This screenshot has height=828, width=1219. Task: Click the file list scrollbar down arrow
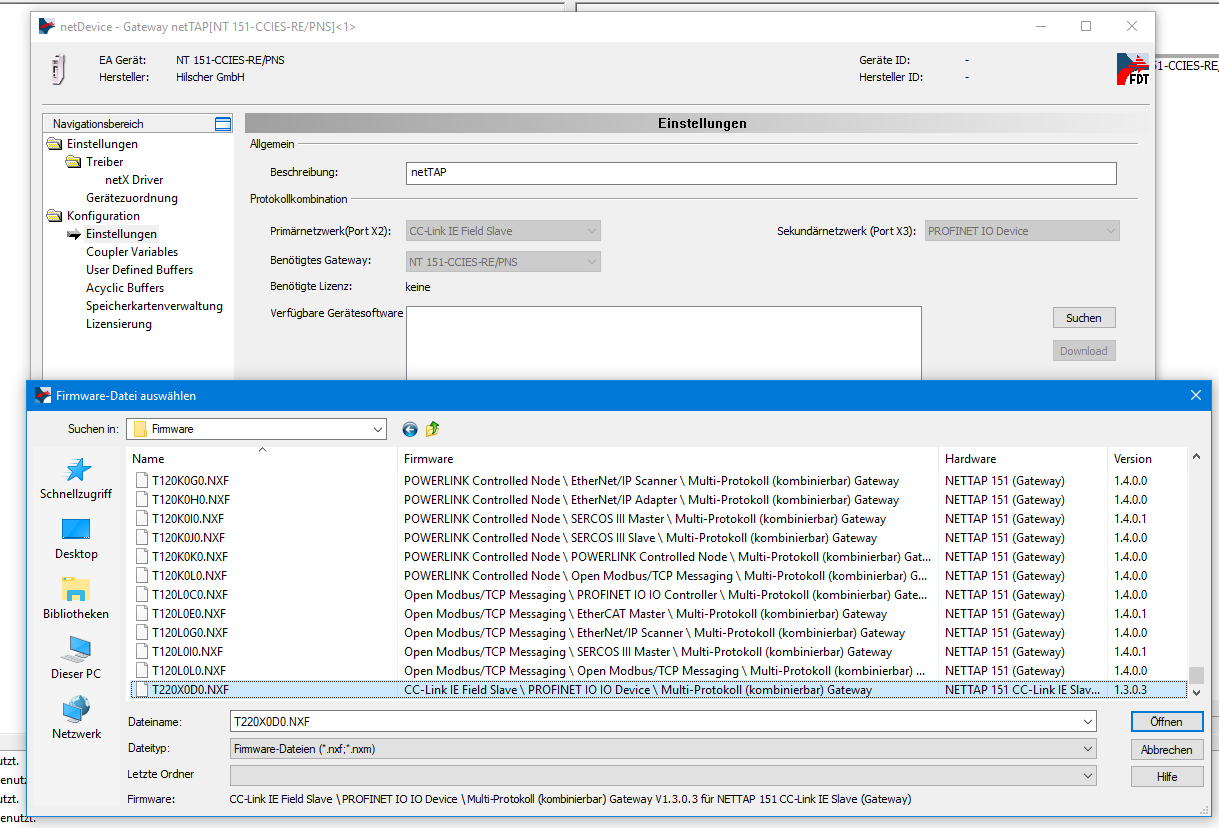click(x=1196, y=691)
